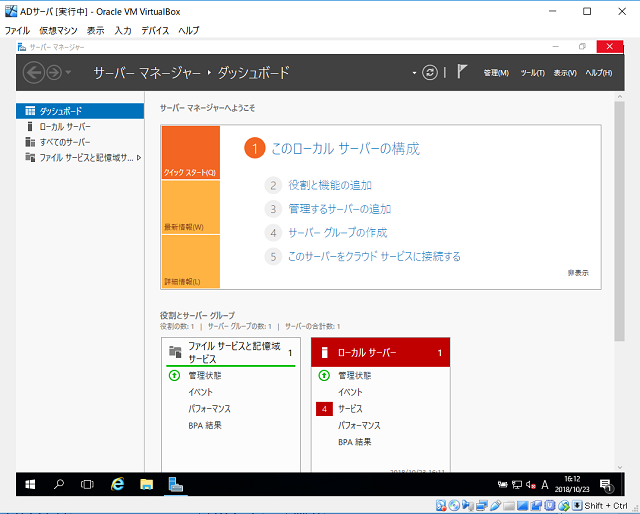Click the クイック スタート(Q) tile
The image size is (640, 514).
click(191, 152)
